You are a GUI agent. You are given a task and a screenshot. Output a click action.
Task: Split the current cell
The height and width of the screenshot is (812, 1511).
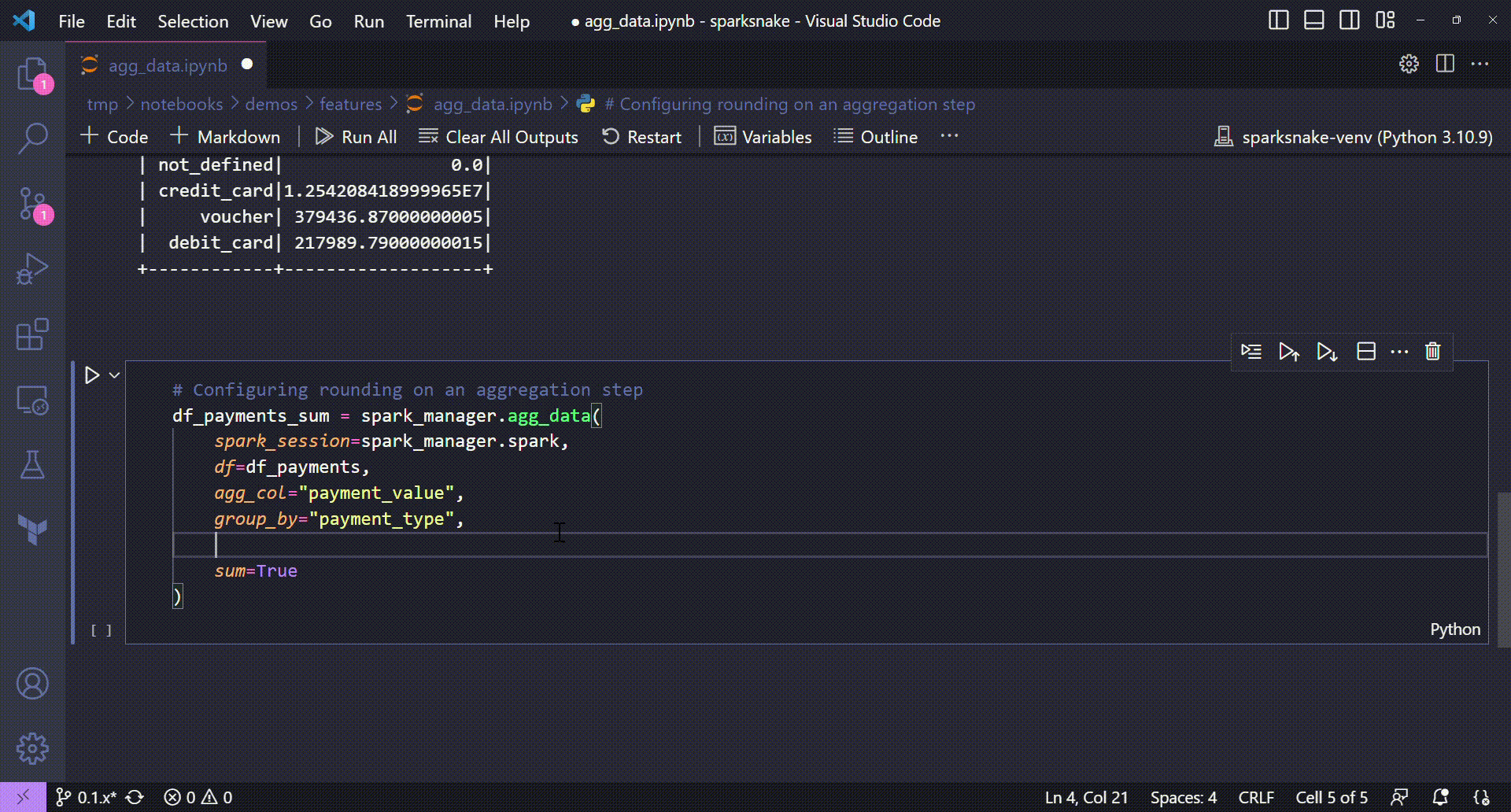(1366, 352)
